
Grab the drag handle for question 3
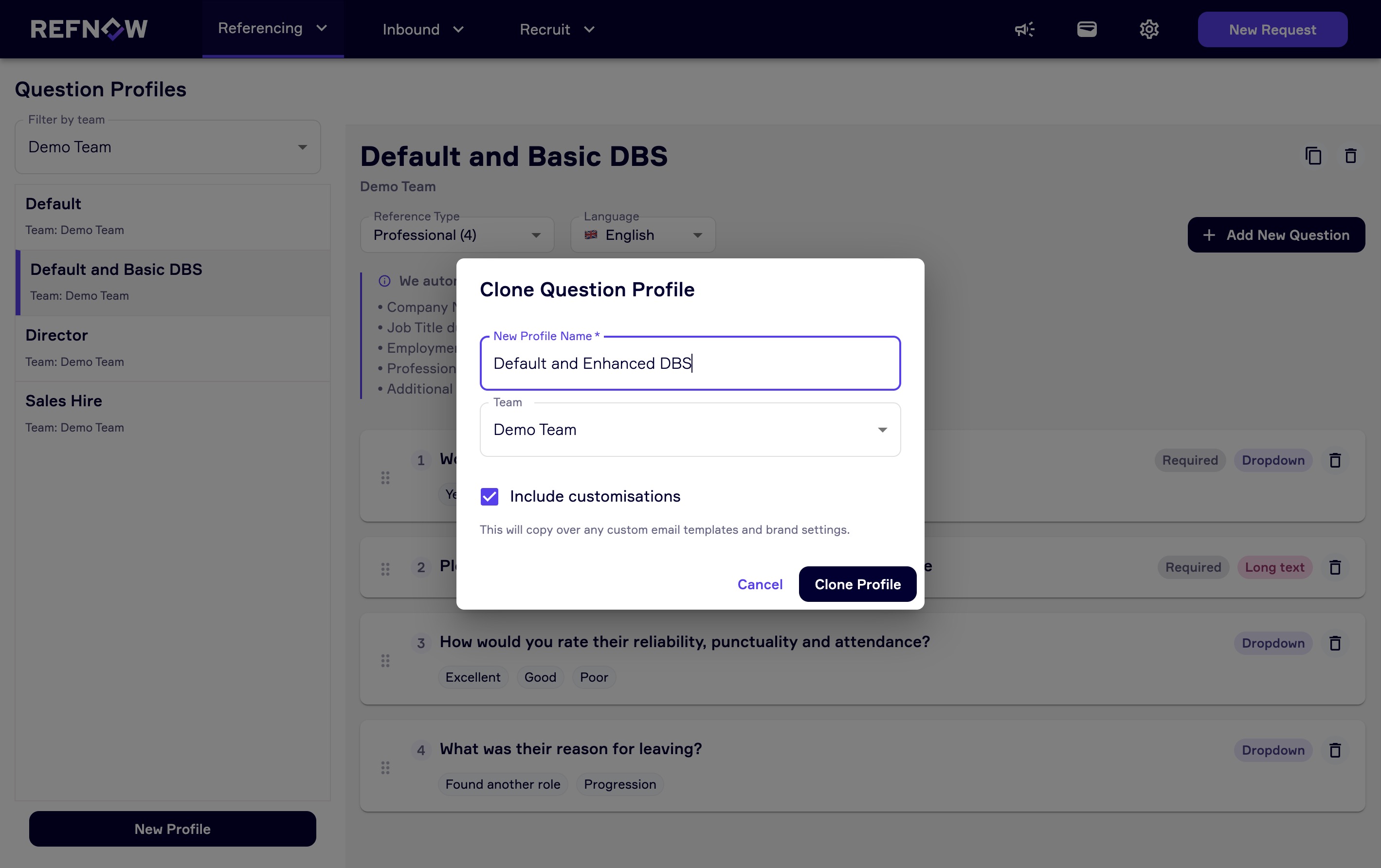click(385, 660)
